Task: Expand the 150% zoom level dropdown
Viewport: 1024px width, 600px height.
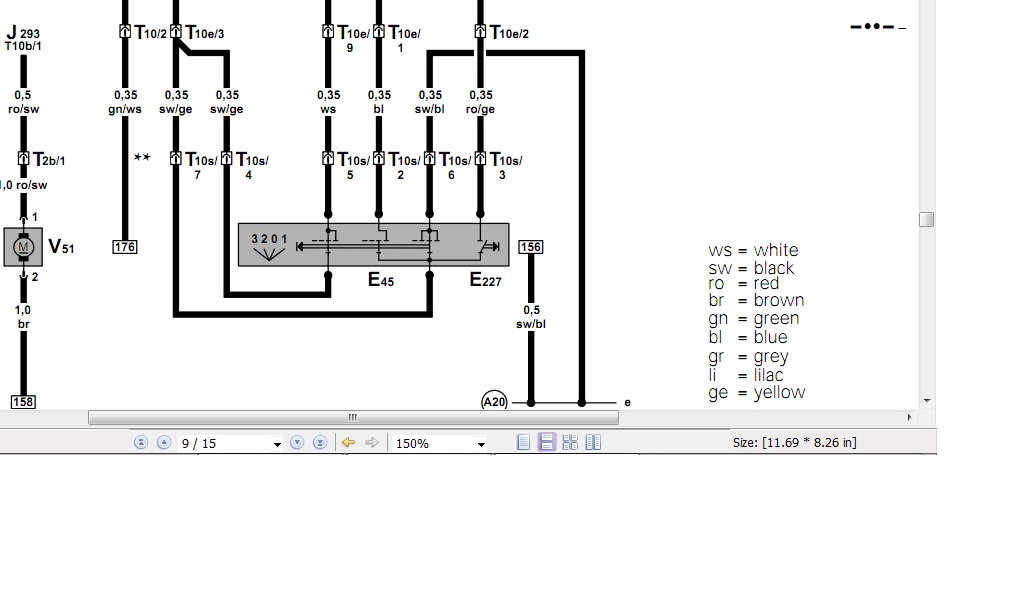Action: coord(481,444)
